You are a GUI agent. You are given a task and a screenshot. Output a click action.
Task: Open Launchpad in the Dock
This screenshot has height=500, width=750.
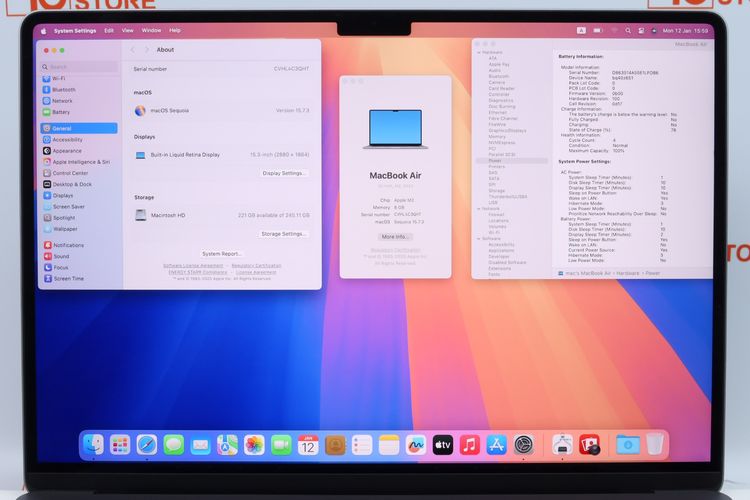[120, 445]
